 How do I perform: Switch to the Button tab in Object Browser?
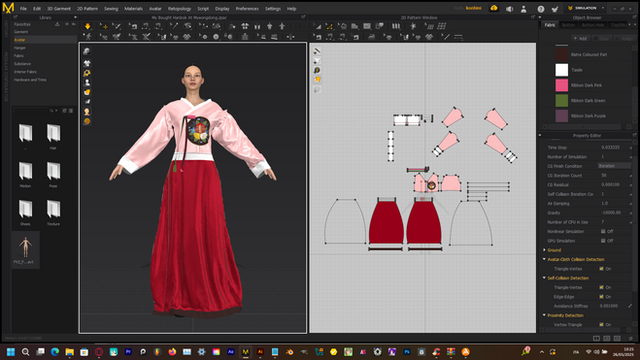click(568, 25)
